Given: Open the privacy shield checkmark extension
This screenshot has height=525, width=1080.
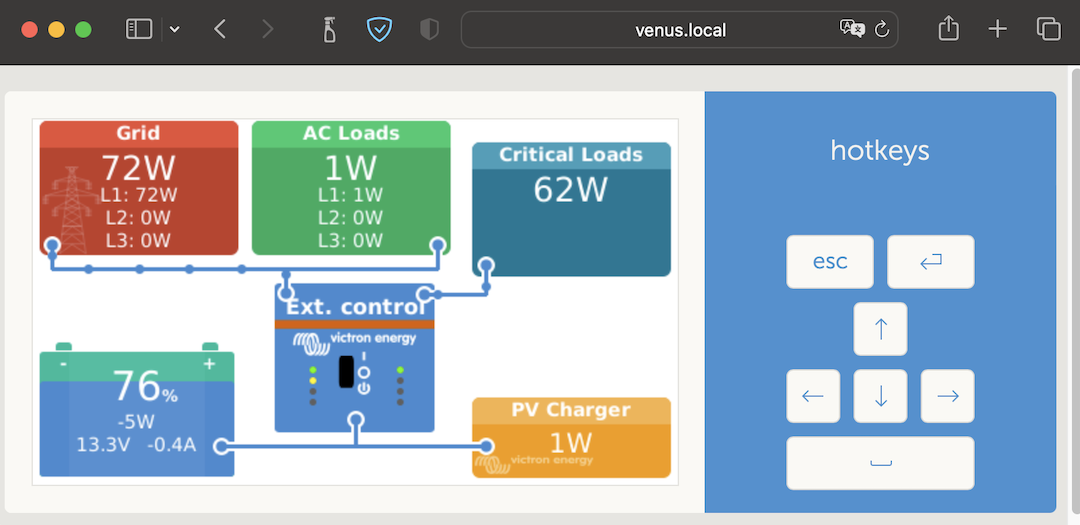Looking at the screenshot, I should pos(379,29).
